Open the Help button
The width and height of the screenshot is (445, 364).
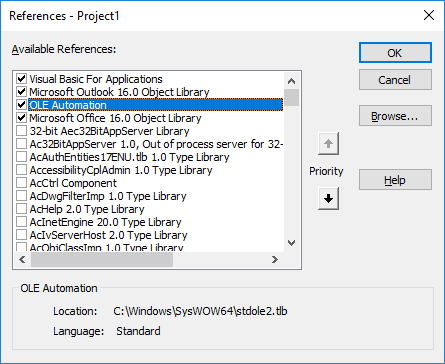coord(395,180)
